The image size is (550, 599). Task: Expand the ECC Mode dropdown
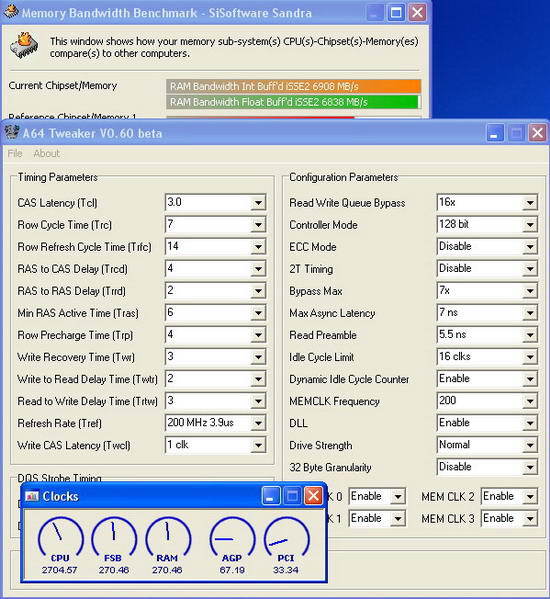[x=530, y=247]
